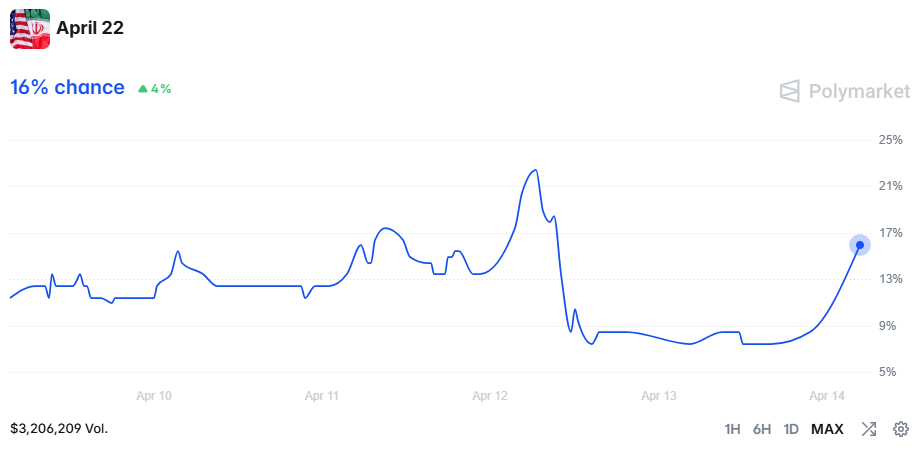Click the Apr 12 date label

click(491, 396)
